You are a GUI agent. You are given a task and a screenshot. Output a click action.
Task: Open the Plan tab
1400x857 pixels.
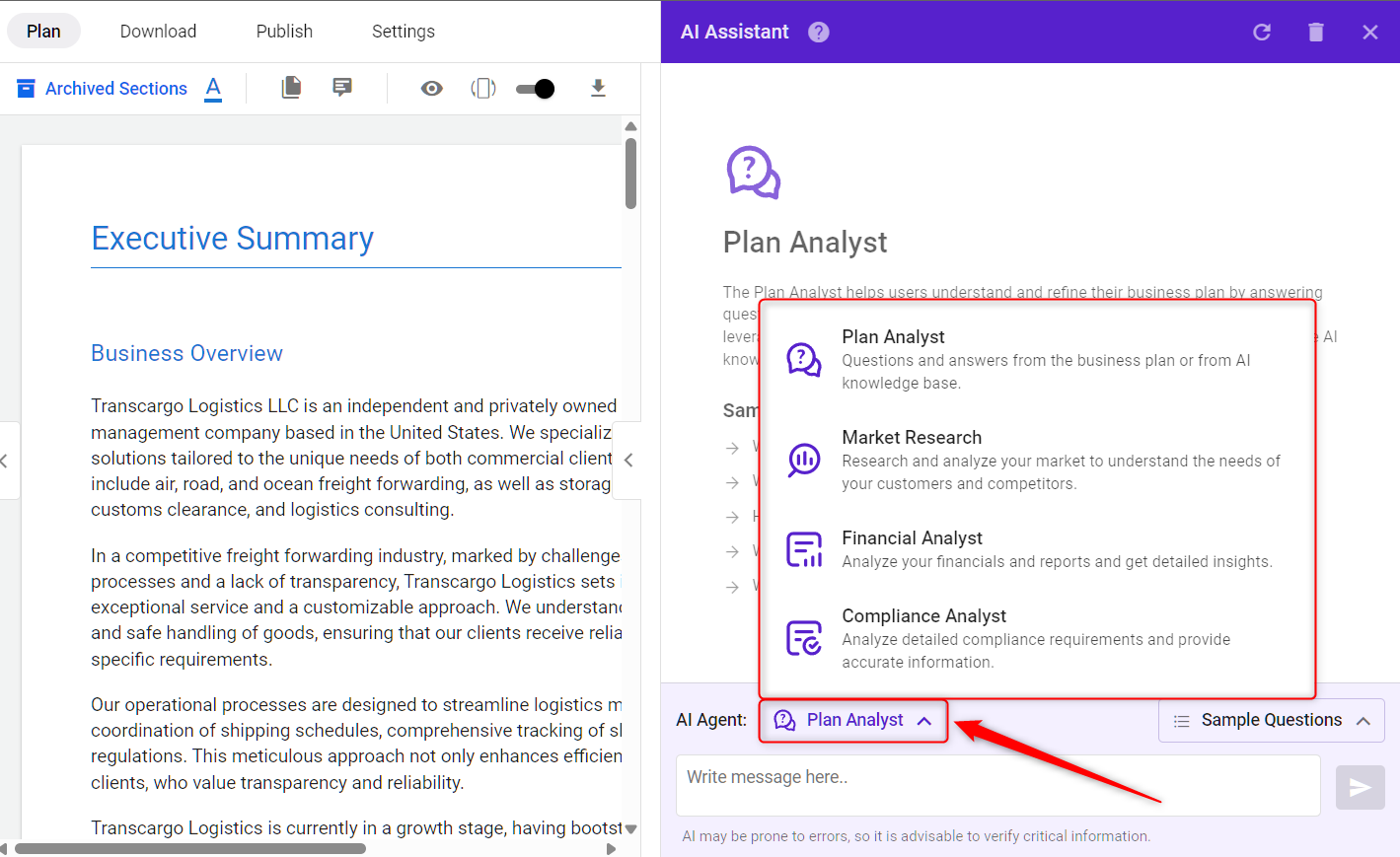pos(43,32)
